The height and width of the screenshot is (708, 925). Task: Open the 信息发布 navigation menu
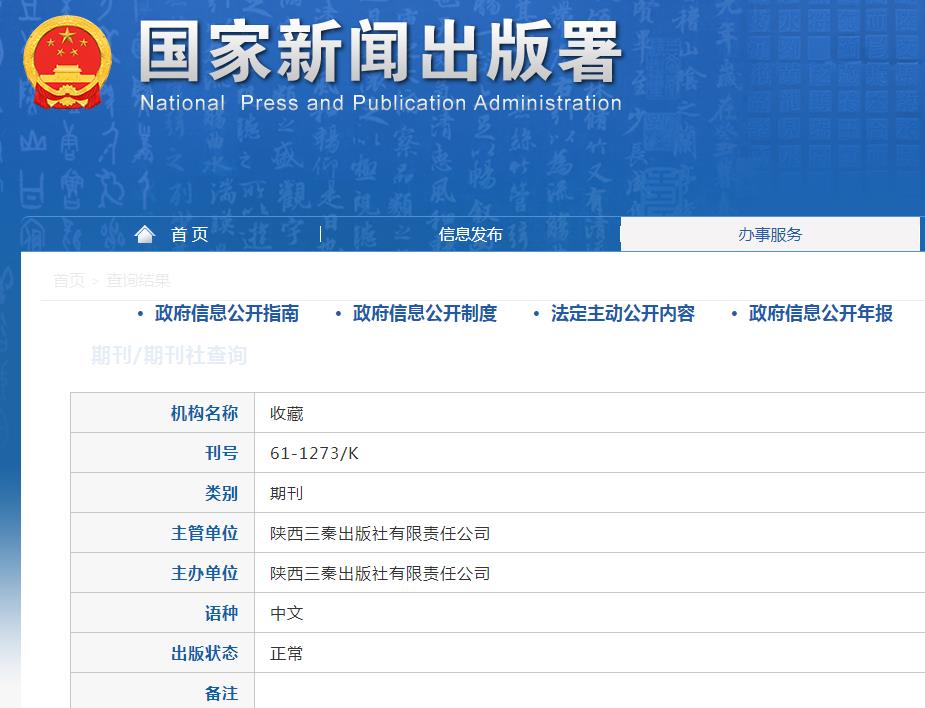pyautogui.click(x=470, y=234)
